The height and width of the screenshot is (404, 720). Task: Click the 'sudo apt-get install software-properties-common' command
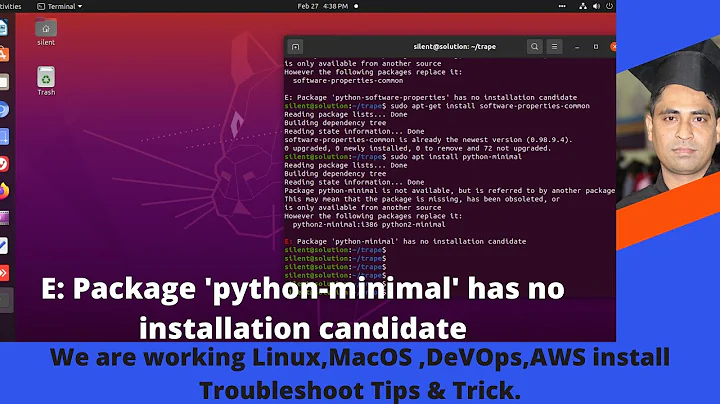pos(490,106)
